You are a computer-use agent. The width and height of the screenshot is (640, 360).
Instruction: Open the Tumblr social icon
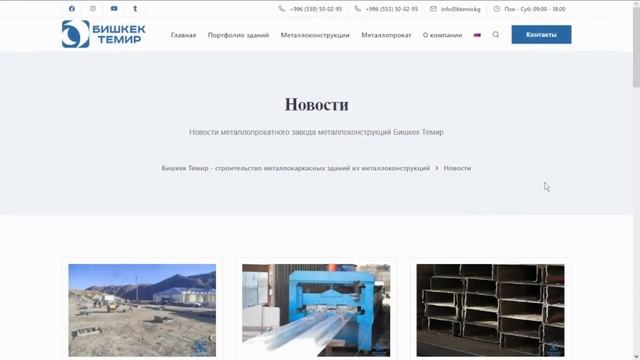pos(135,9)
